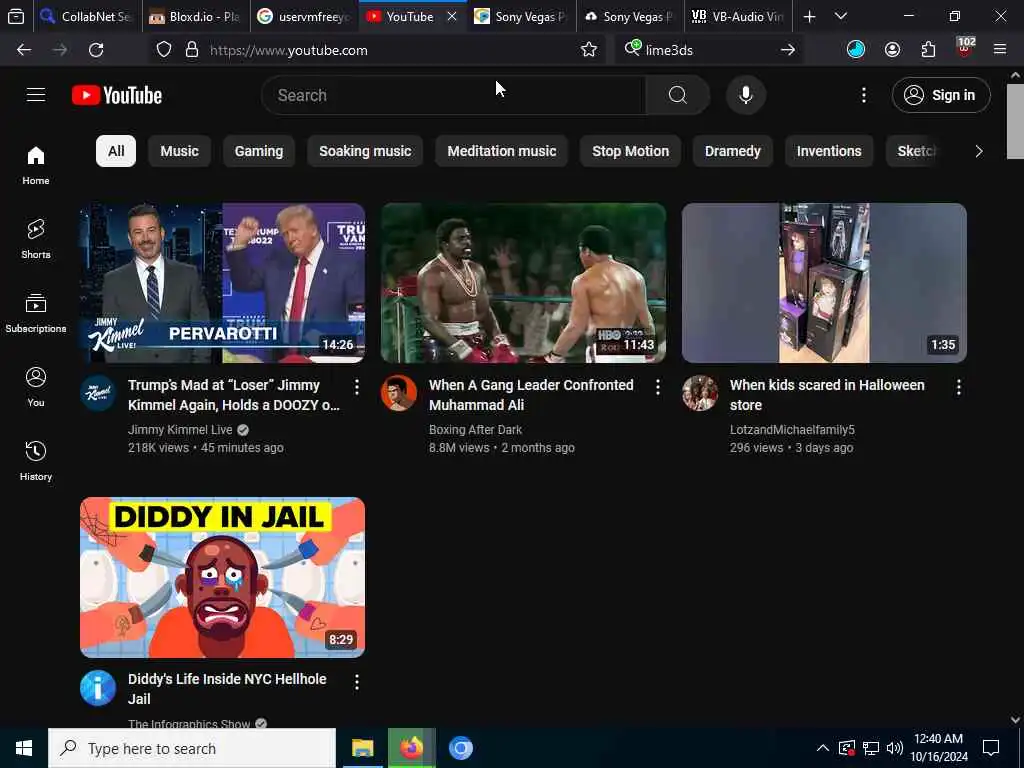Open Subscriptions in the sidebar
Screen dimensions: 1024x768
(36, 313)
